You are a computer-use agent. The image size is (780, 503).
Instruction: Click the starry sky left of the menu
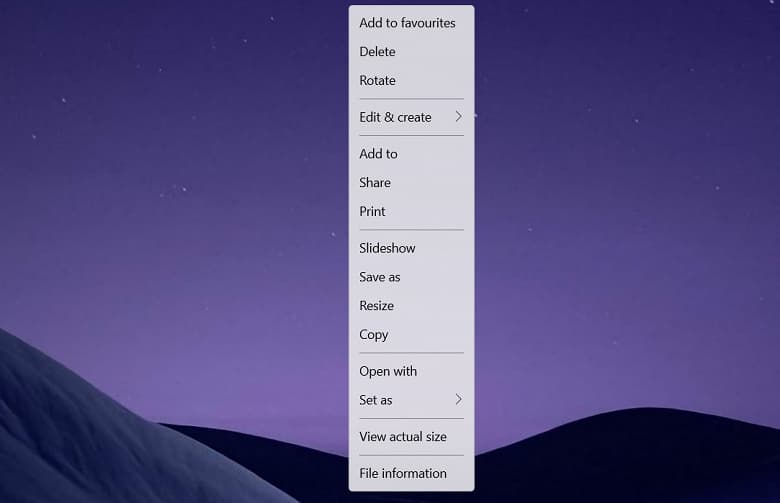tap(170, 150)
